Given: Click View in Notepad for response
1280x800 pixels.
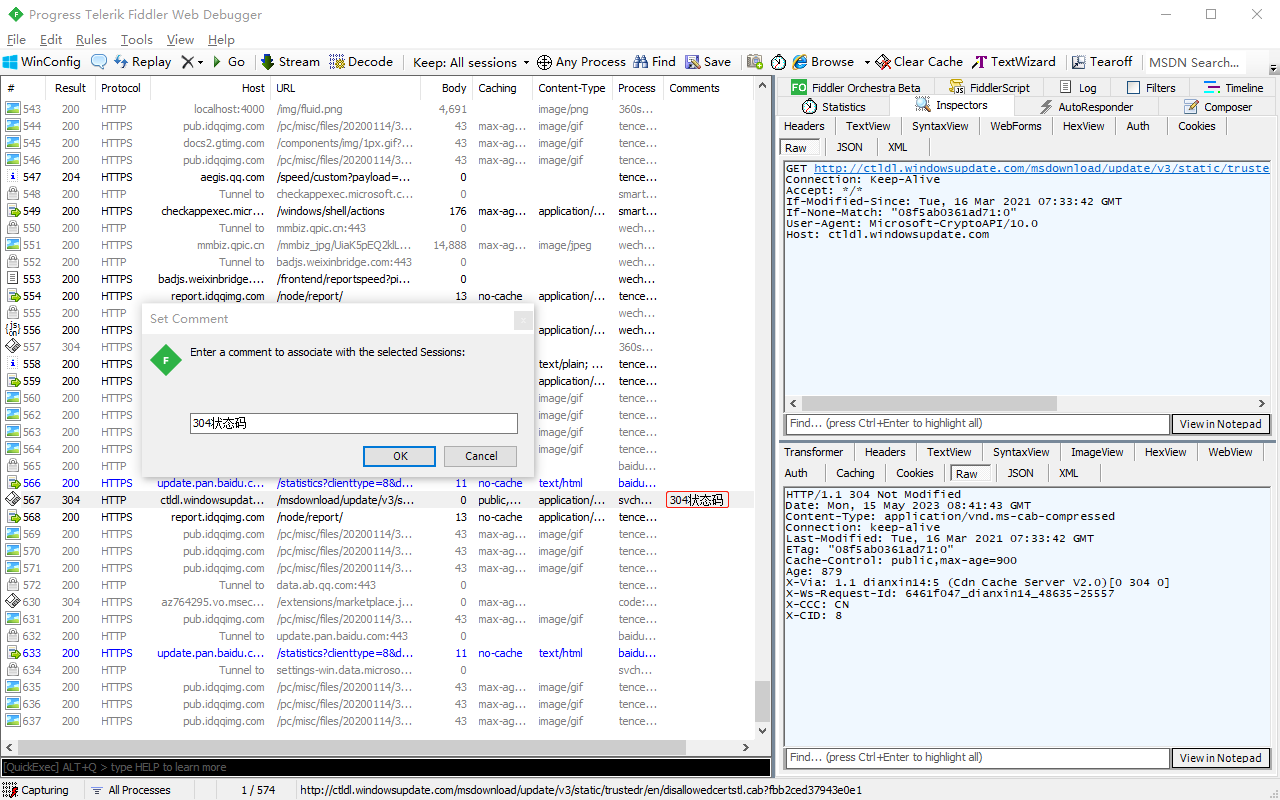Looking at the screenshot, I should [1220, 758].
